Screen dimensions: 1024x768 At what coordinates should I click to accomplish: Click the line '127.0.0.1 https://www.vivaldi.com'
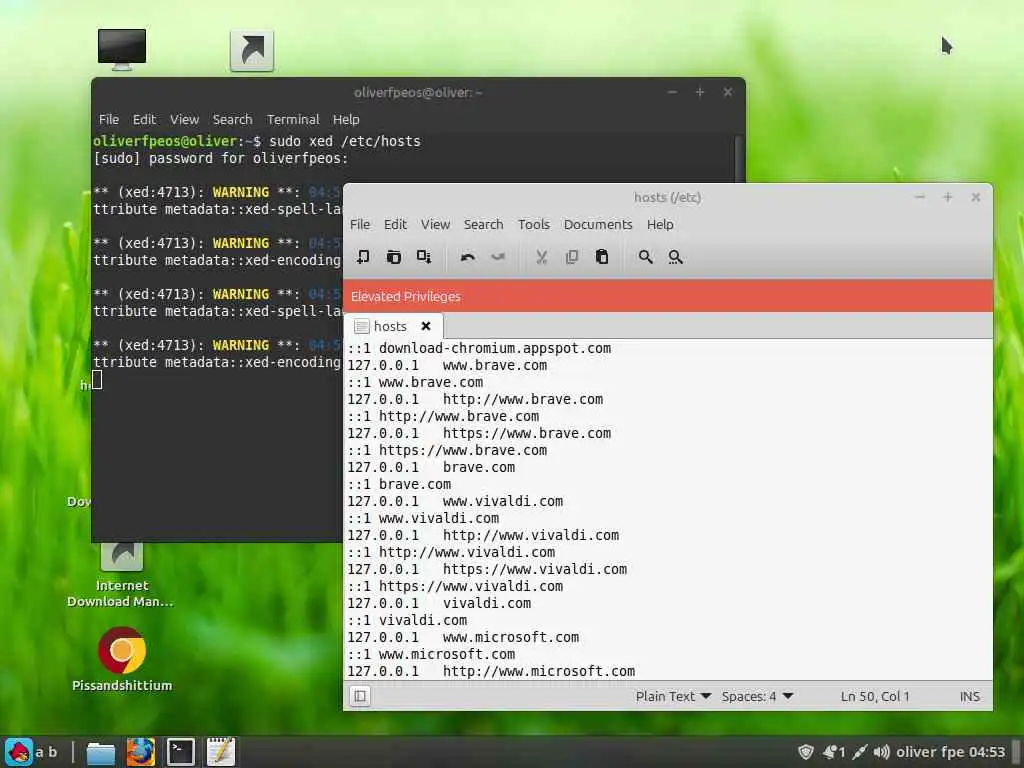coord(487,569)
